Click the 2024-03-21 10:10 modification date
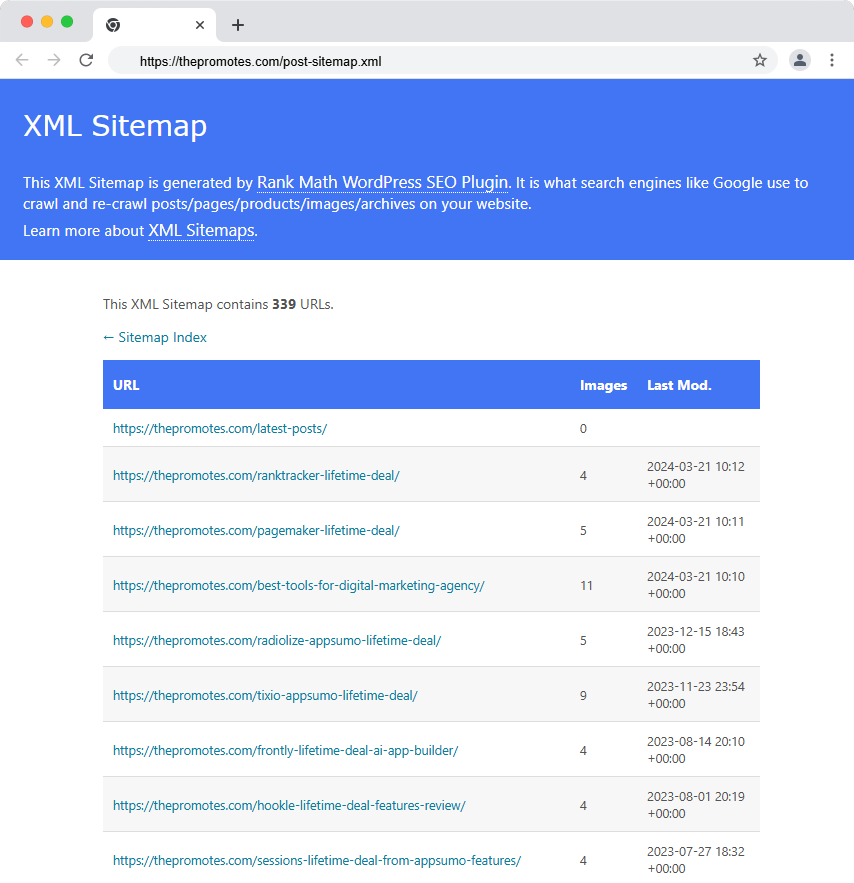This screenshot has height=883, width=854. 696,585
